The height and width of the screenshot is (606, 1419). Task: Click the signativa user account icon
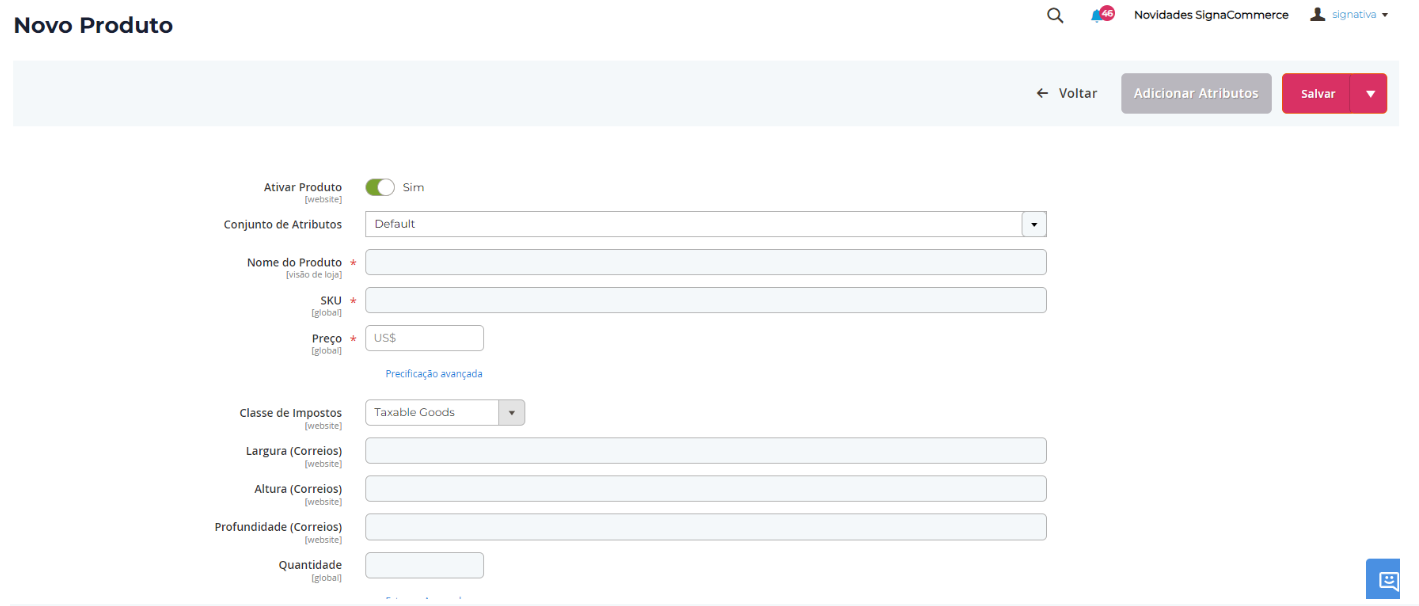point(1318,15)
